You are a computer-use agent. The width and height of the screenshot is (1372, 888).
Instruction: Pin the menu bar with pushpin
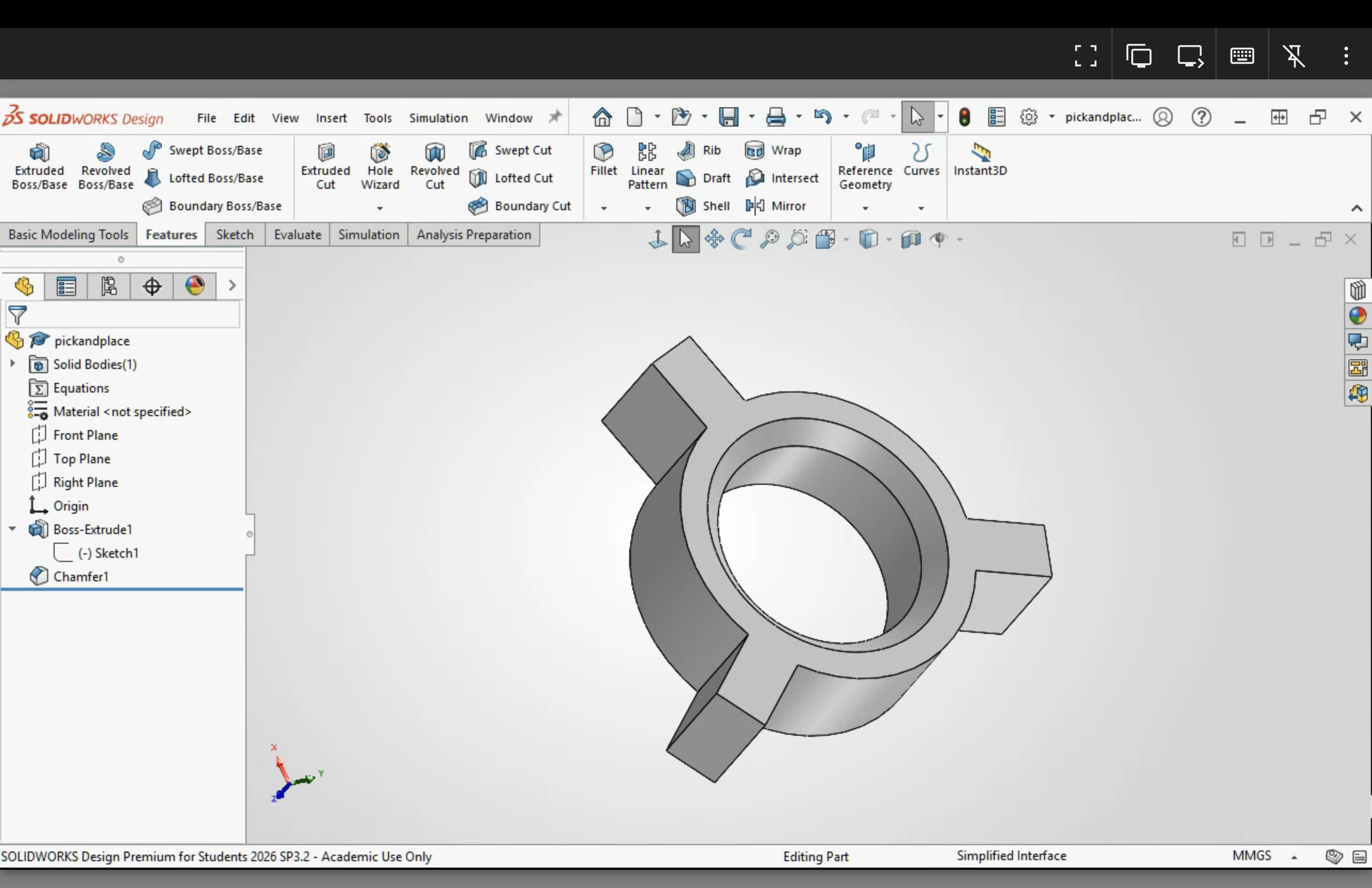[554, 117]
